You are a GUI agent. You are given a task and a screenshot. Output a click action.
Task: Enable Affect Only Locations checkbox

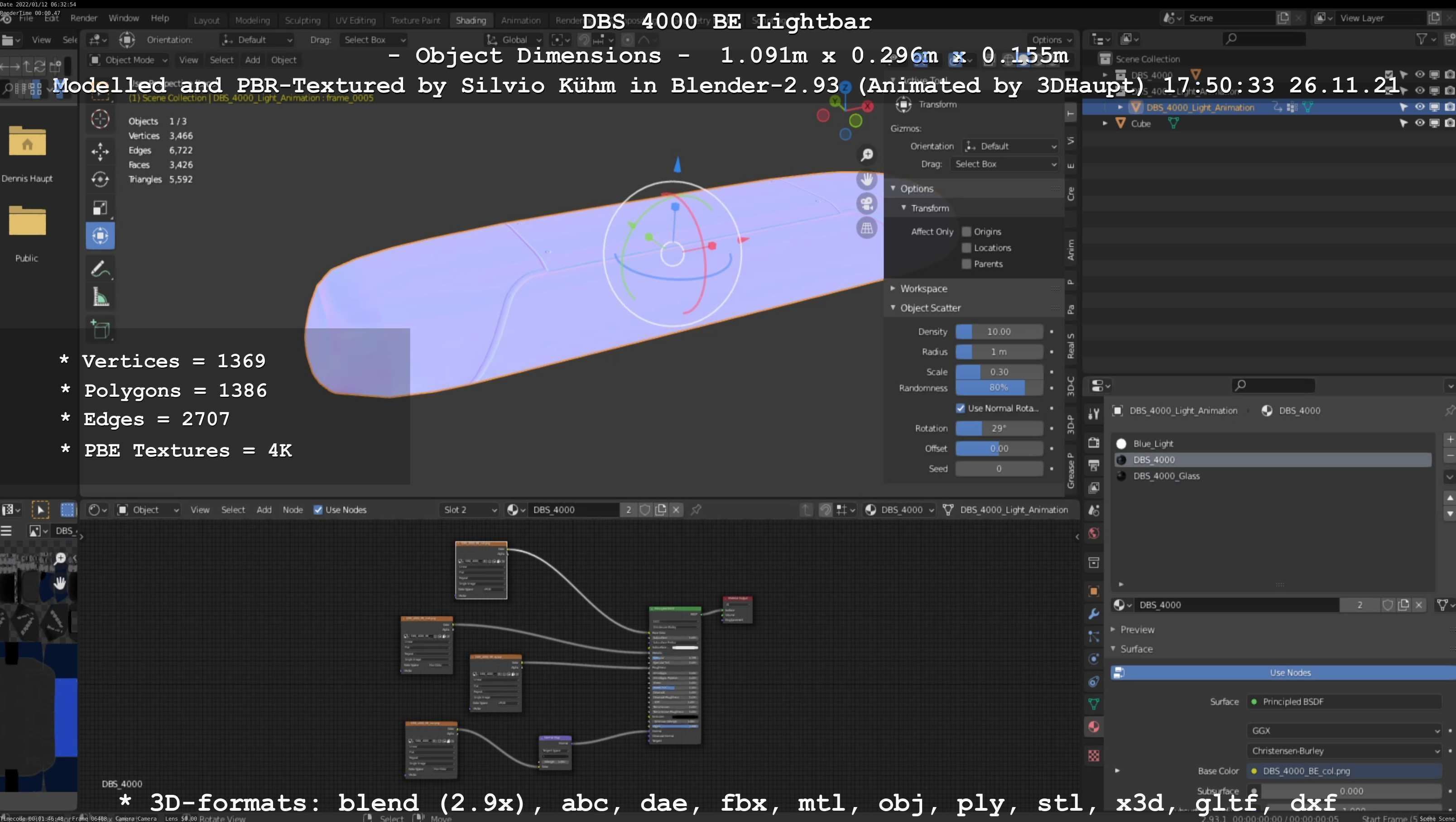click(x=966, y=248)
